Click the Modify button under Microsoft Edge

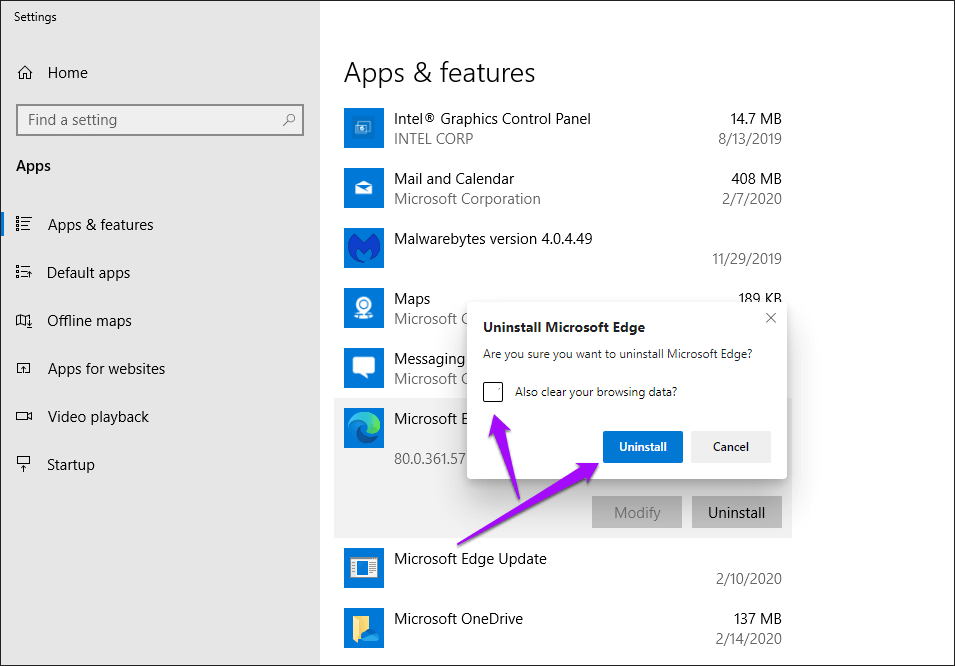[x=637, y=512]
